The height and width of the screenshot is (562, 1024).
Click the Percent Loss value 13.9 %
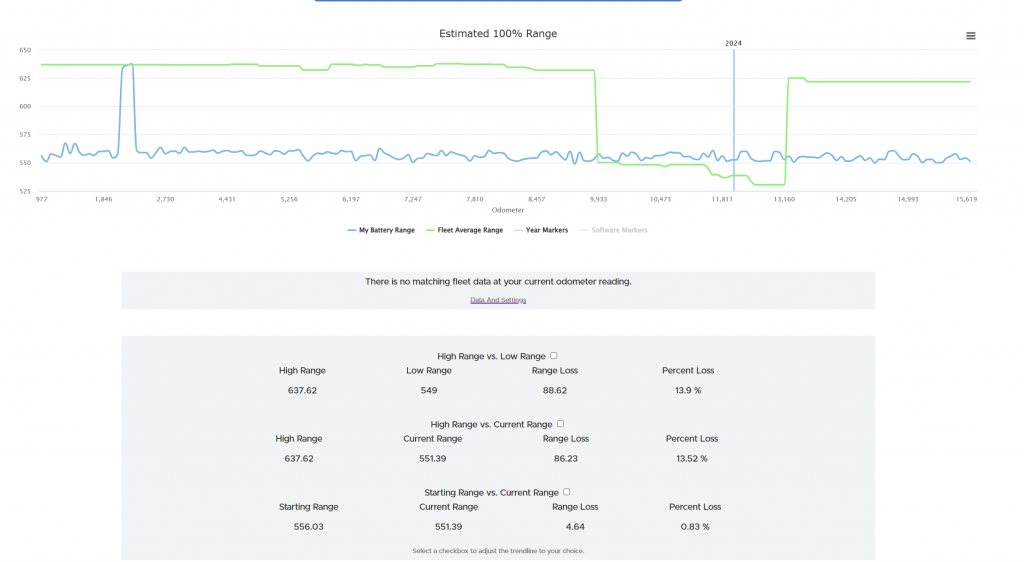coord(688,390)
